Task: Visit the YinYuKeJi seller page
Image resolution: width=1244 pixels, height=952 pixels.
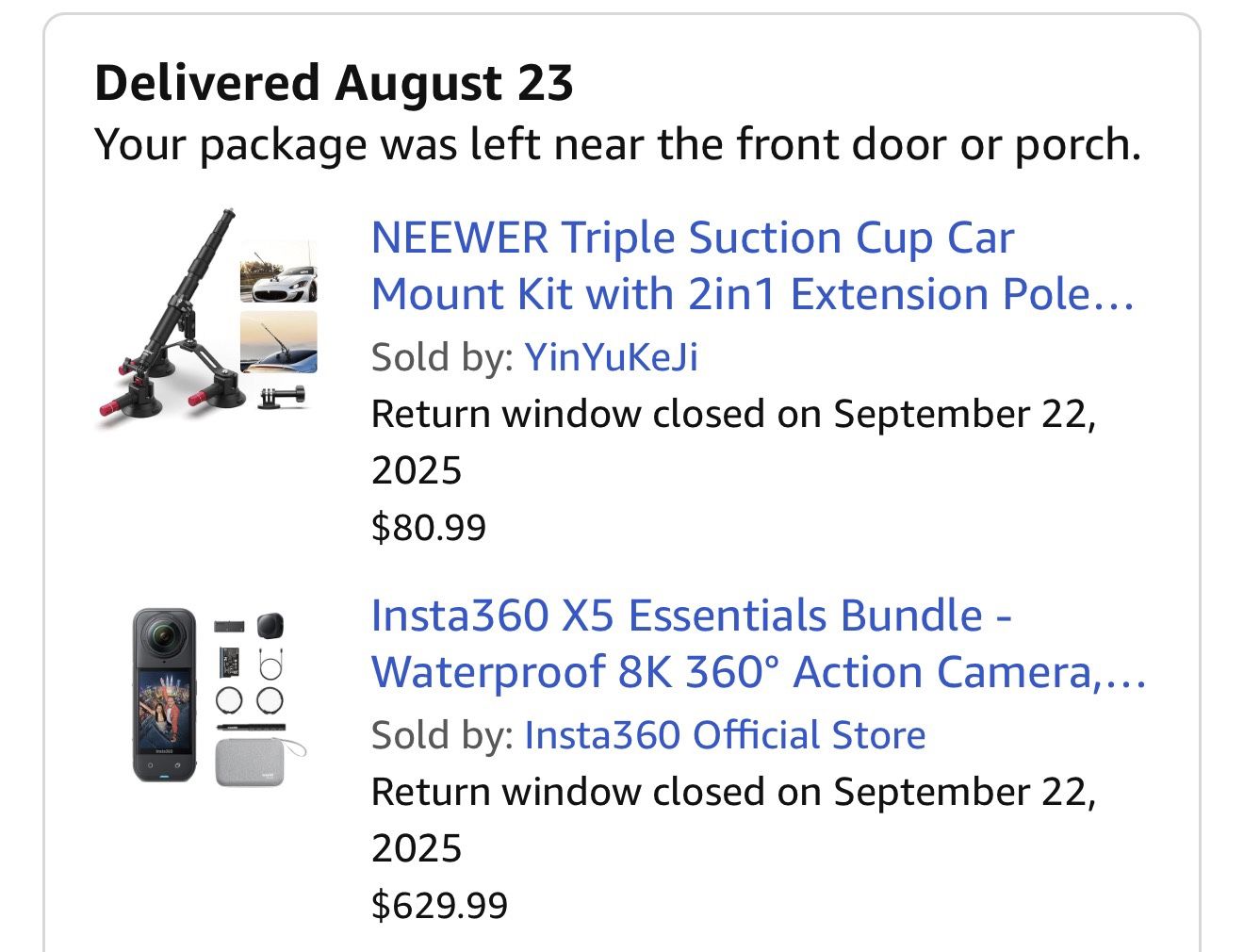Action: point(611,357)
